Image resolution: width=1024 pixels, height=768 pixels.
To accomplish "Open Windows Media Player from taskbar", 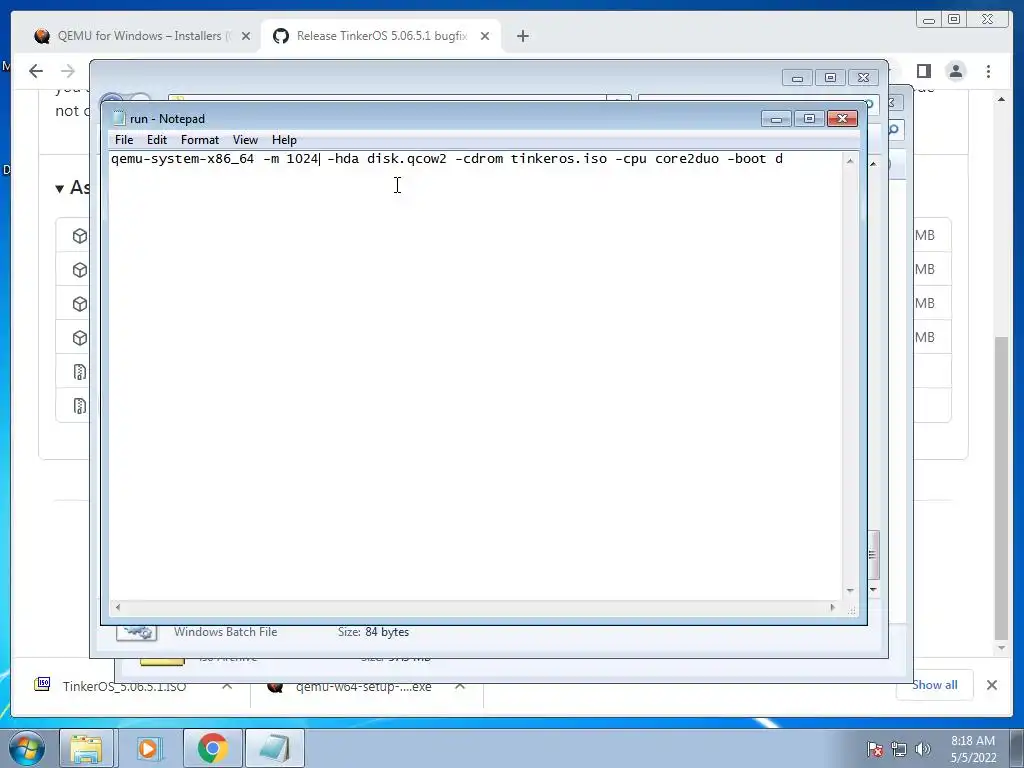I will click(148, 748).
